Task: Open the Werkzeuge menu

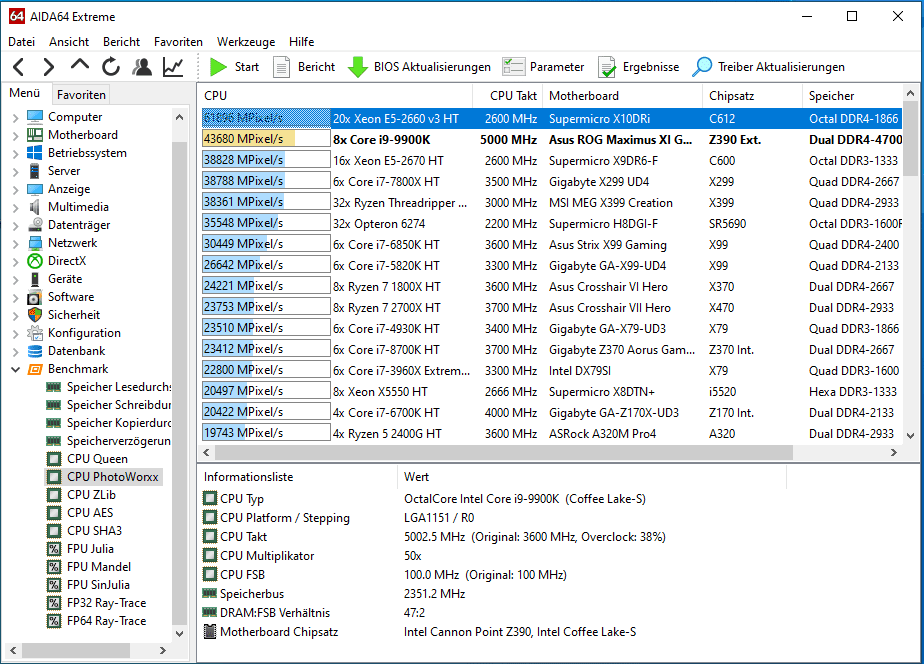Action: (246, 42)
